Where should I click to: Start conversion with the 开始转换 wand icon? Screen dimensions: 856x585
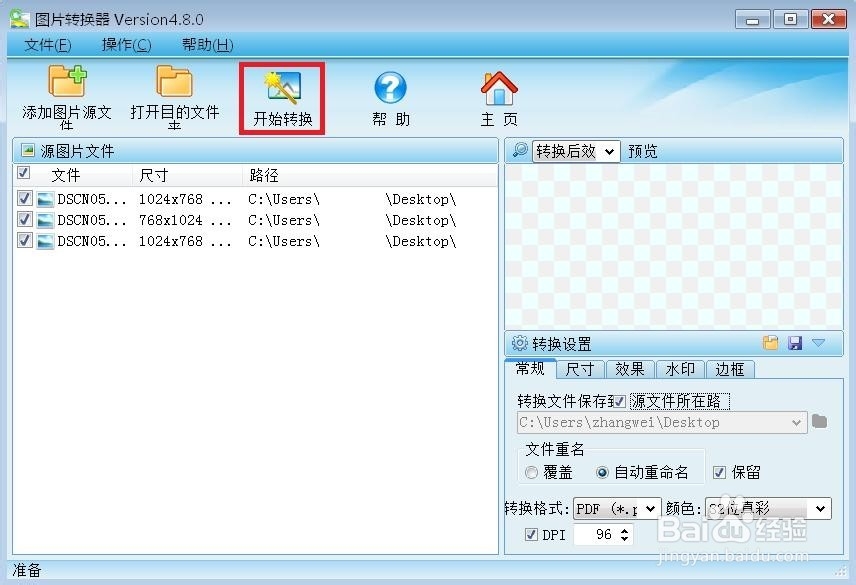coord(281,88)
